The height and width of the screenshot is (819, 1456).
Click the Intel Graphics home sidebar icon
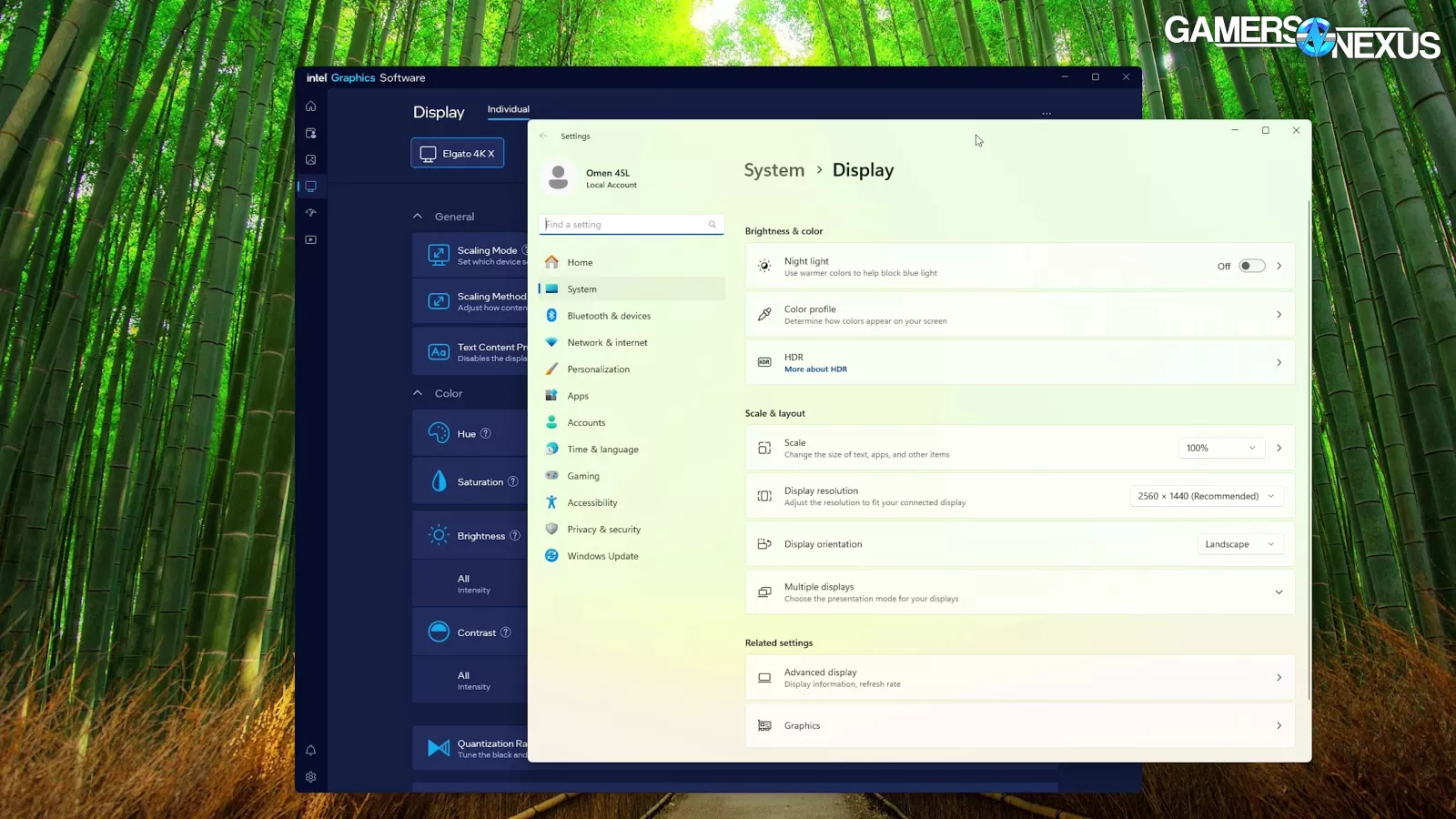coord(311,106)
